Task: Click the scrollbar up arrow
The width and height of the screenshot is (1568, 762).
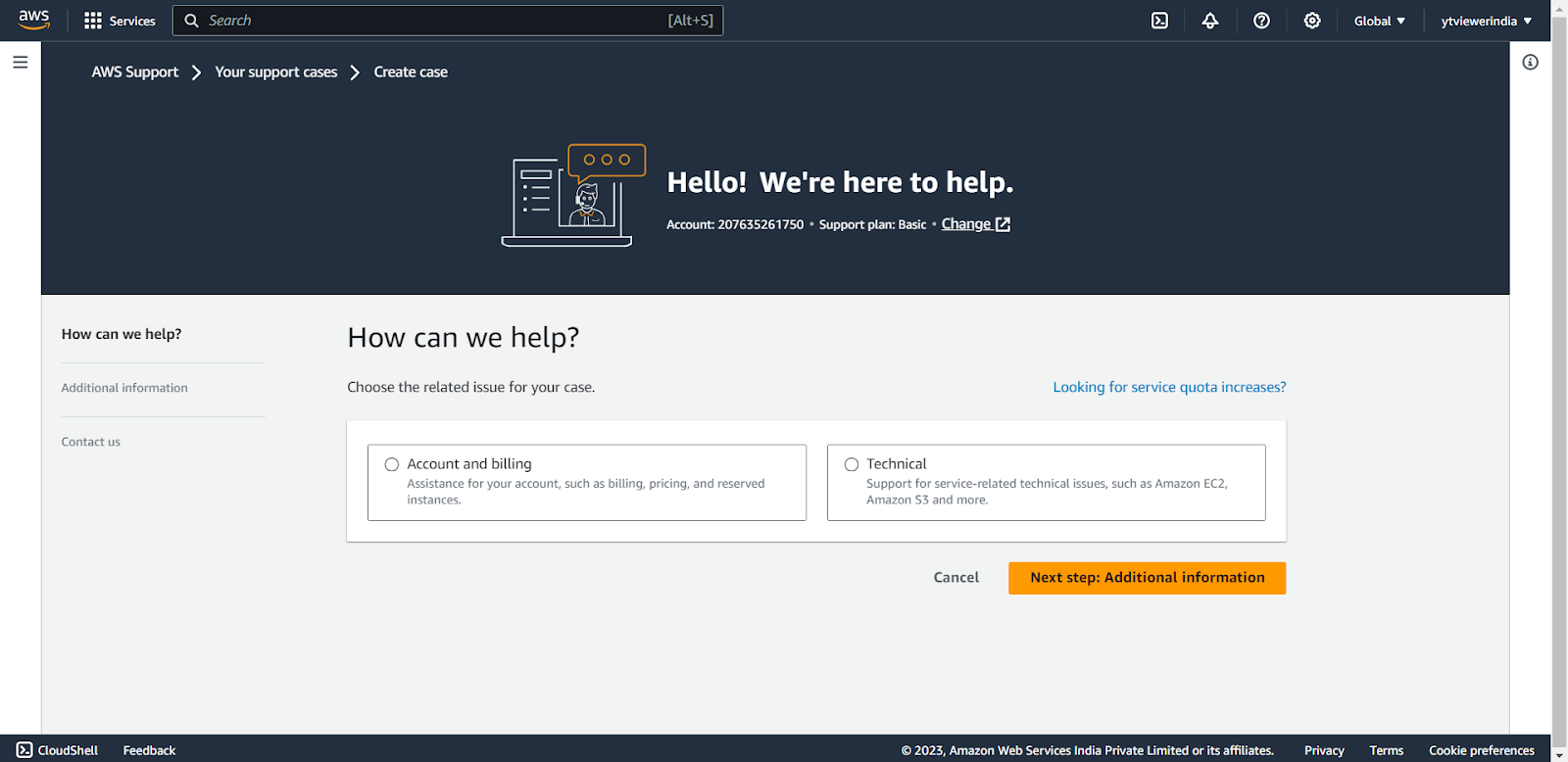Action: click(x=1559, y=8)
